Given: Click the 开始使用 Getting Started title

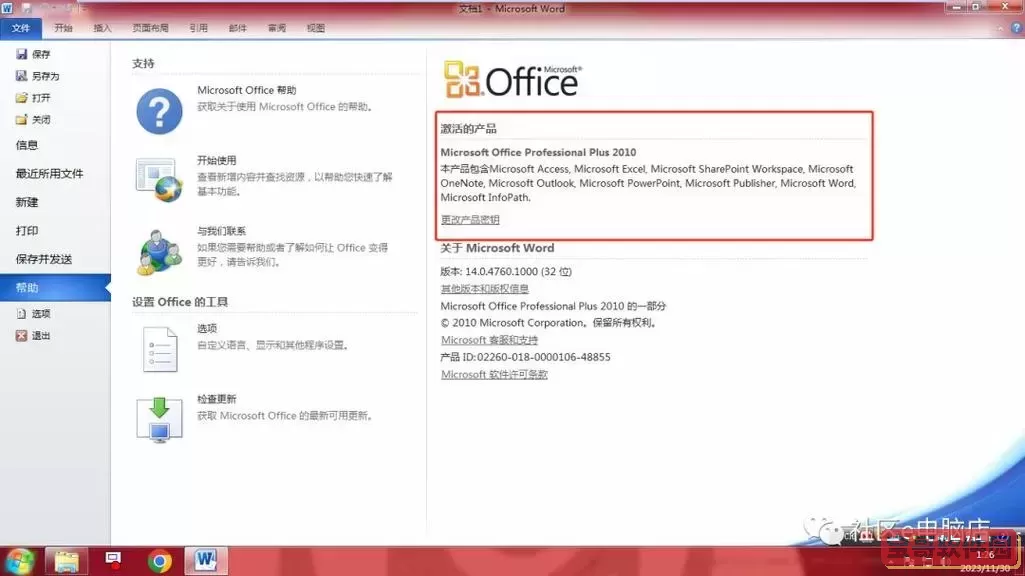Looking at the screenshot, I should 216,160.
